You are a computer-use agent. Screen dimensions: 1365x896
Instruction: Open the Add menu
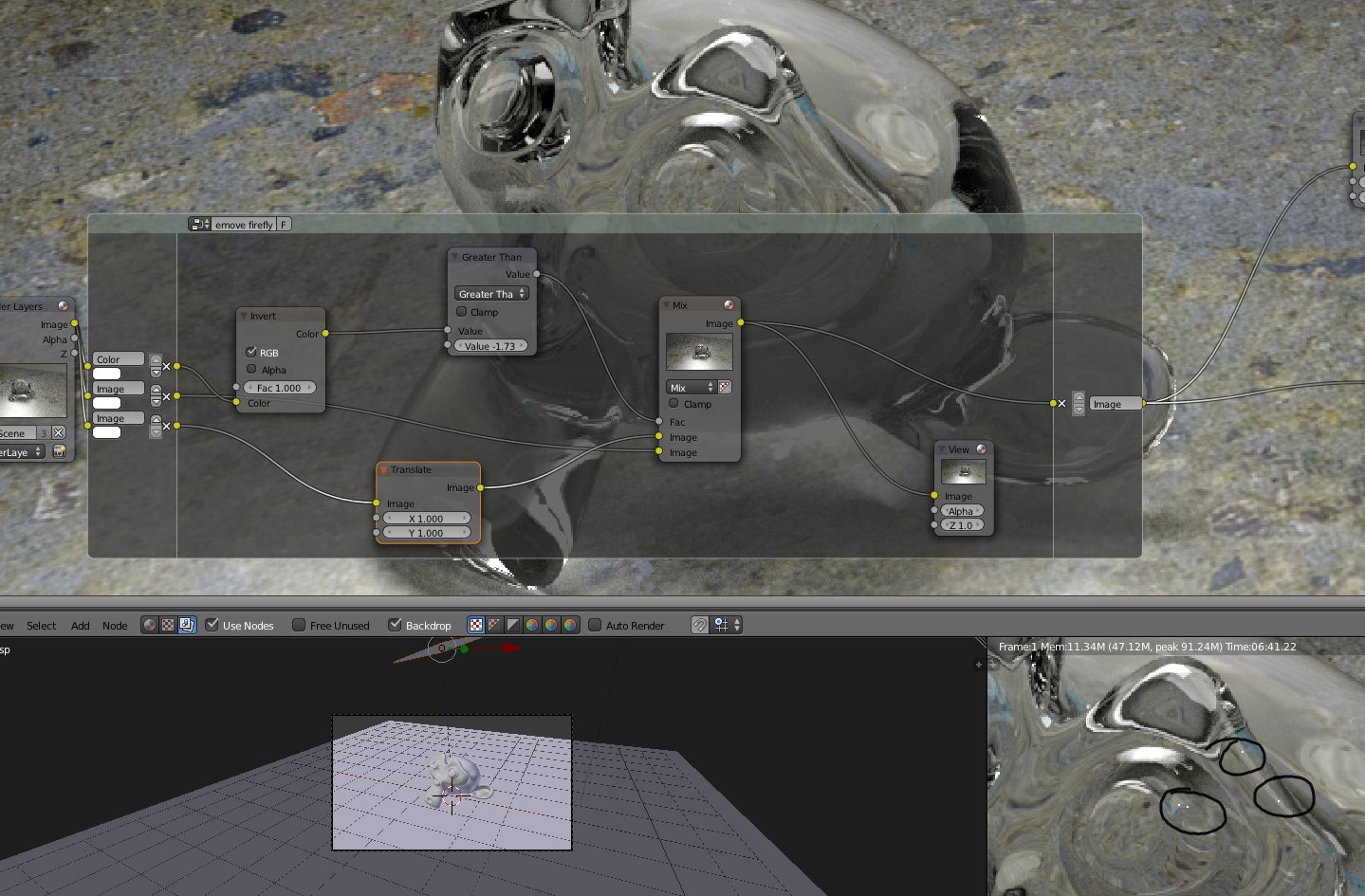81,626
